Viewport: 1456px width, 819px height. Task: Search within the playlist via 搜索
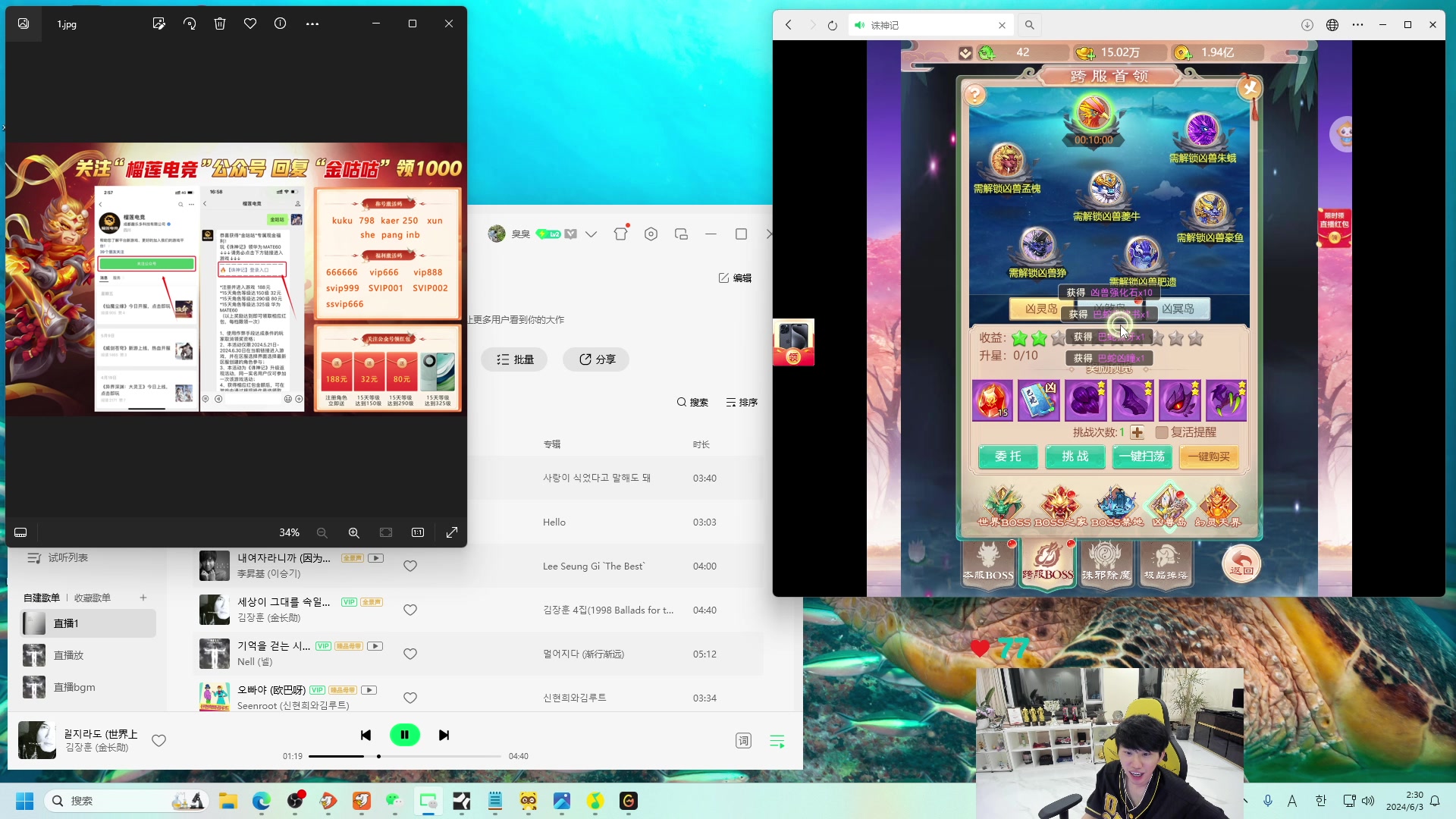[x=692, y=403]
